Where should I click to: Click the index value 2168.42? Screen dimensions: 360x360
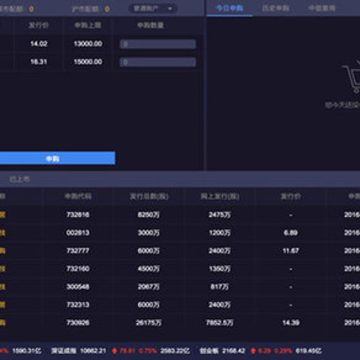coord(234,351)
